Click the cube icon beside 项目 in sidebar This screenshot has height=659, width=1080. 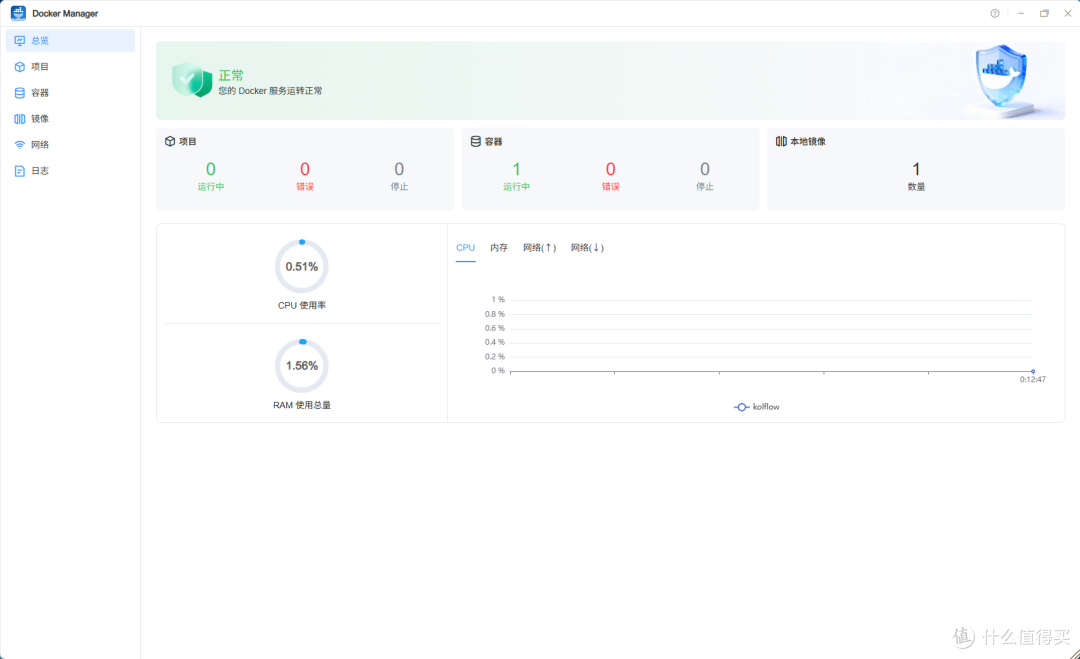pos(19,67)
